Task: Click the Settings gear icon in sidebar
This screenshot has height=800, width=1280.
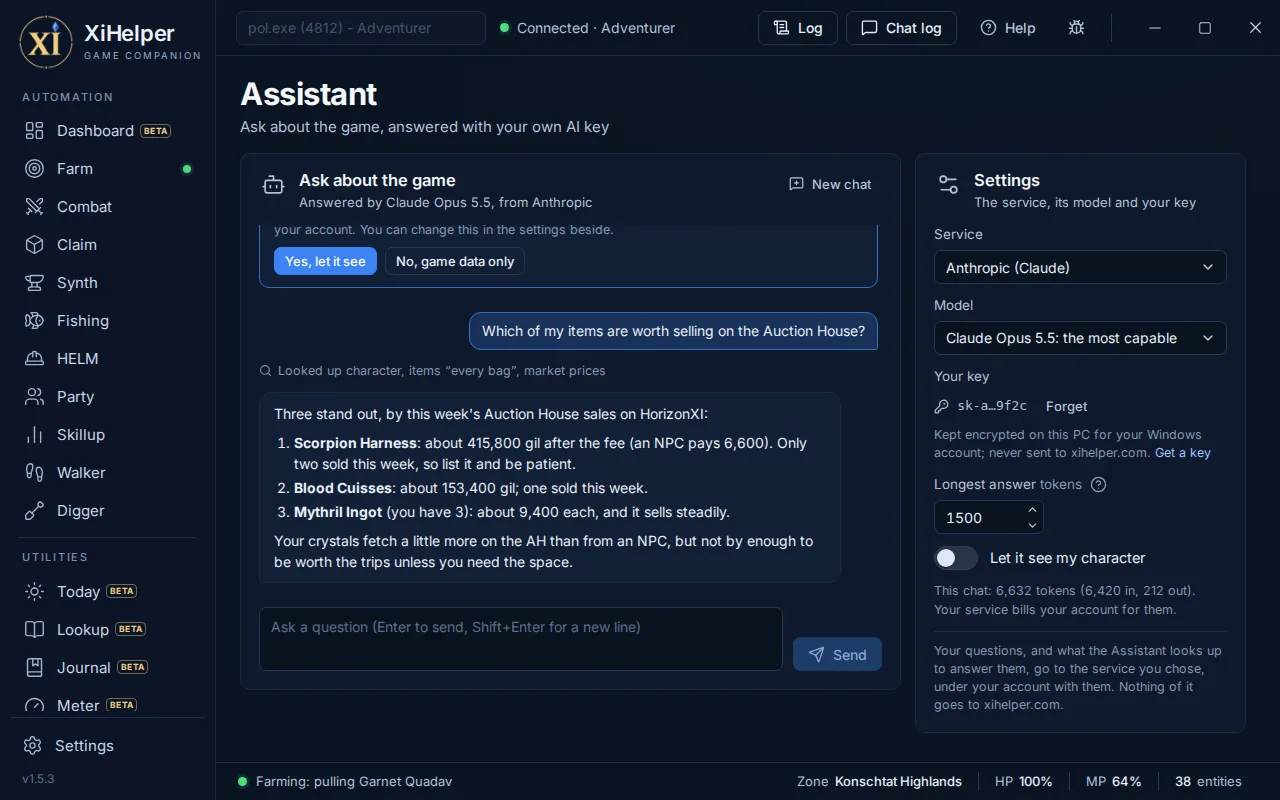Action: (x=33, y=746)
